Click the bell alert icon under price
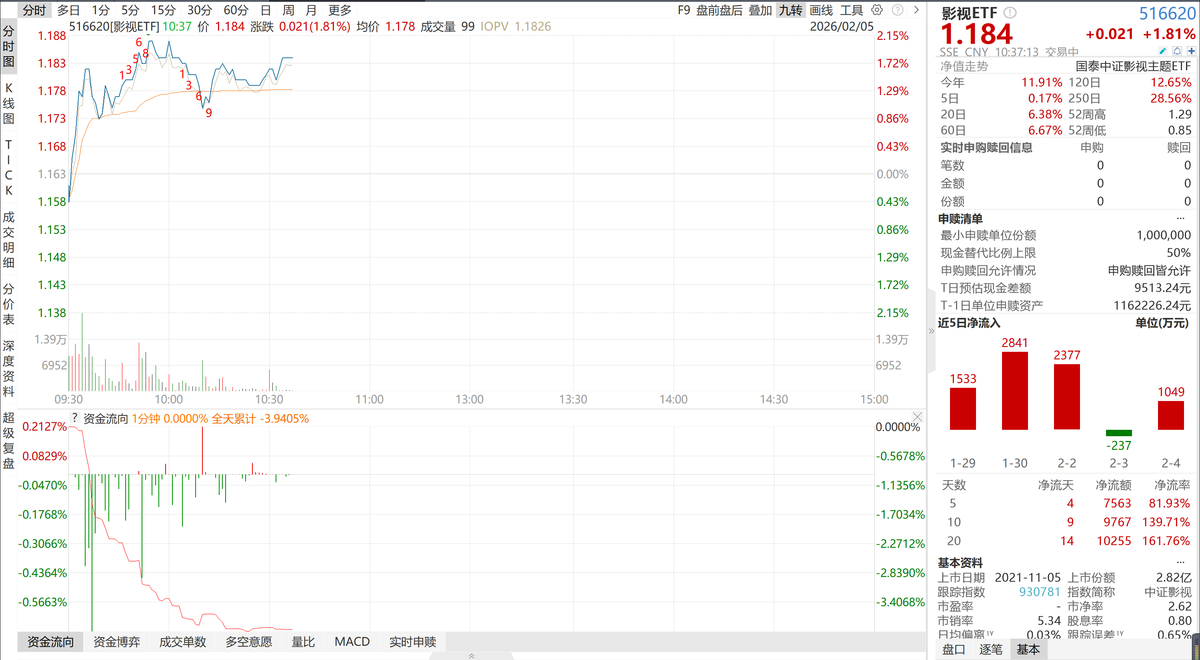Viewport: 1200px width, 660px height. (1177, 51)
